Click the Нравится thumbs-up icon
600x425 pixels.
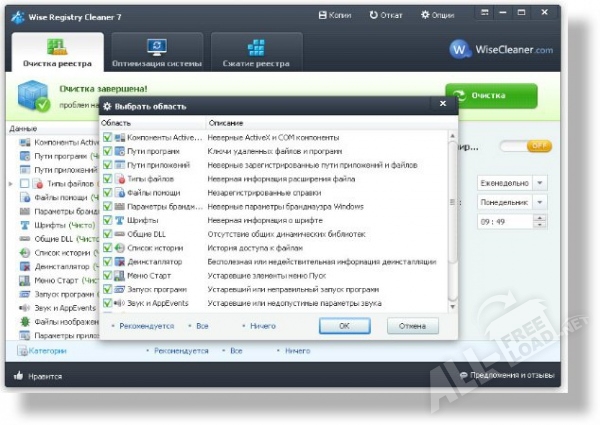pos(17,376)
